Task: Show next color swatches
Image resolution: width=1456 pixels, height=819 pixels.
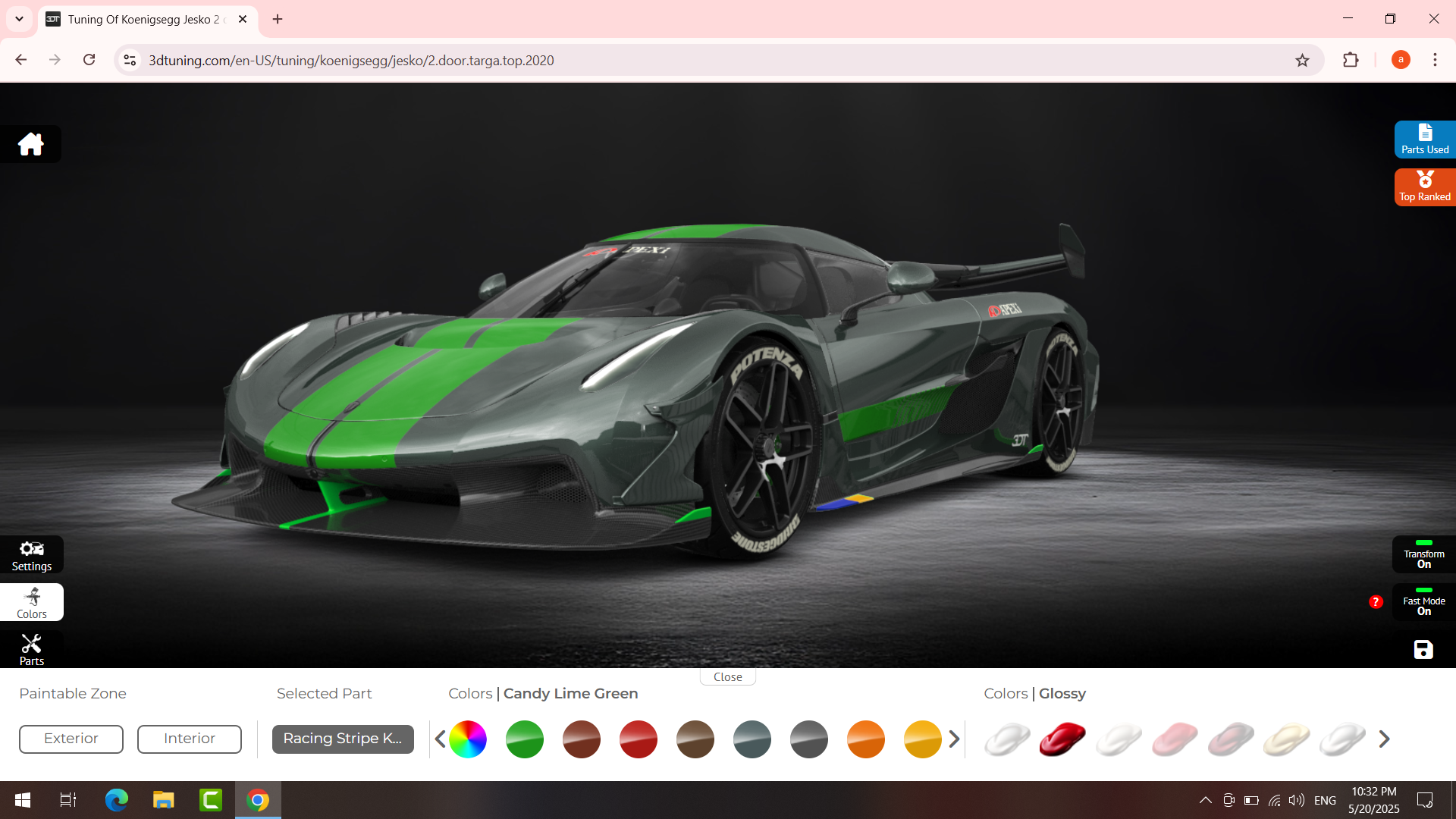Action: click(954, 739)
